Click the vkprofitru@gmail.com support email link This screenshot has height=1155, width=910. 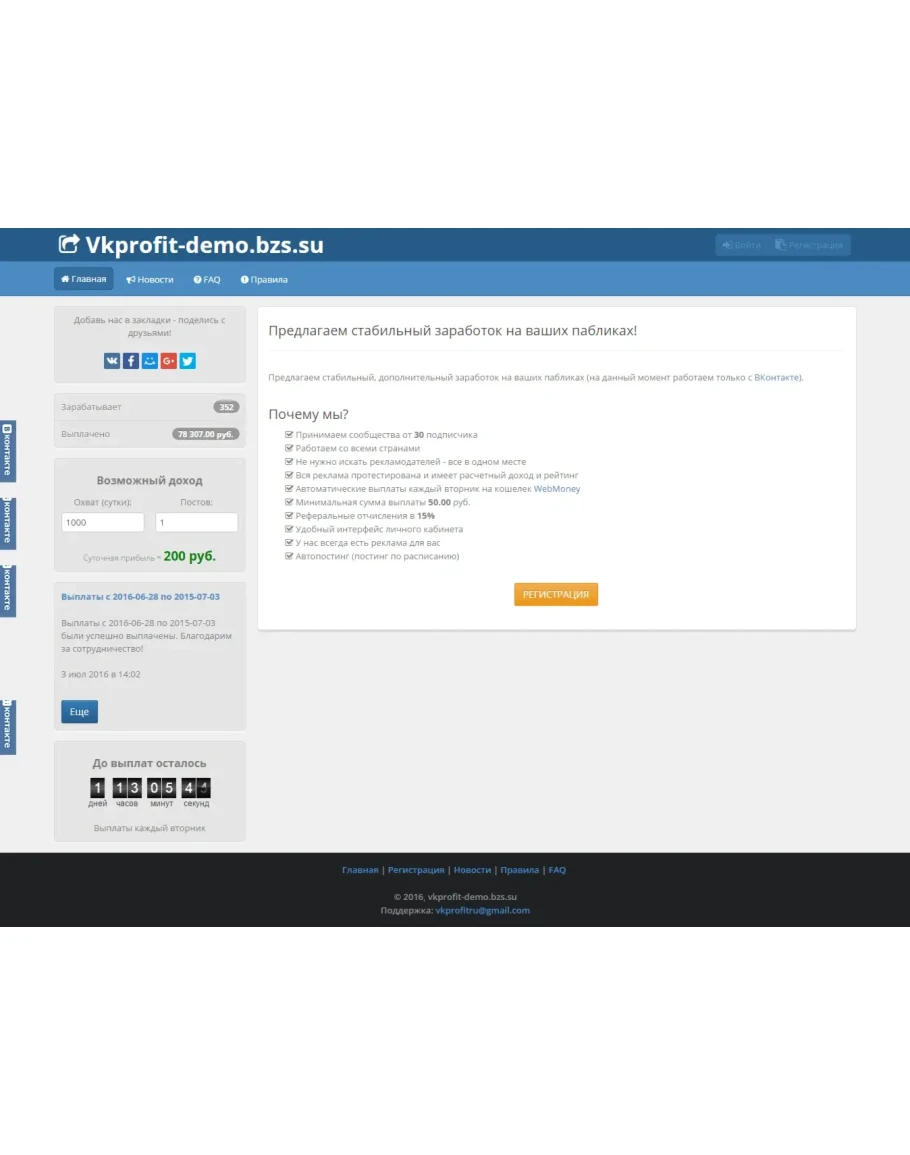(x=482, y=911)
